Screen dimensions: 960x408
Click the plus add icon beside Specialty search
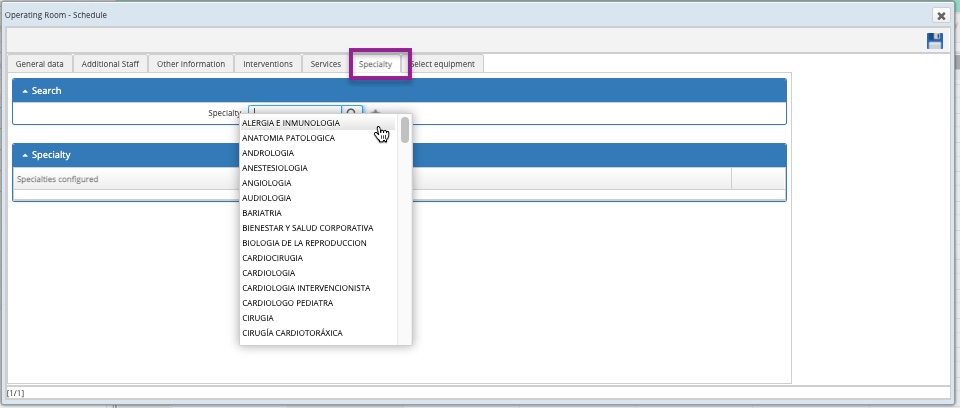(376, 112)
